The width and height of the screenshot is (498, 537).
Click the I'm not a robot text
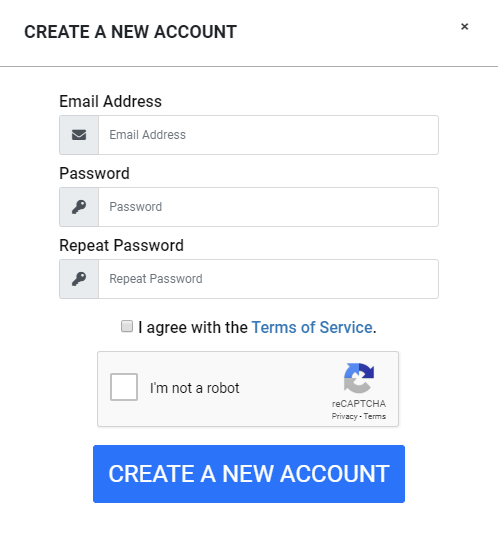[x=195, y=388]
